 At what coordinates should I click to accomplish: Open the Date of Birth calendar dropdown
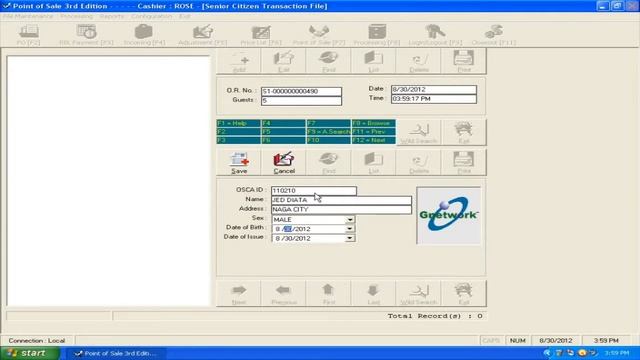[x=350, y=229]
